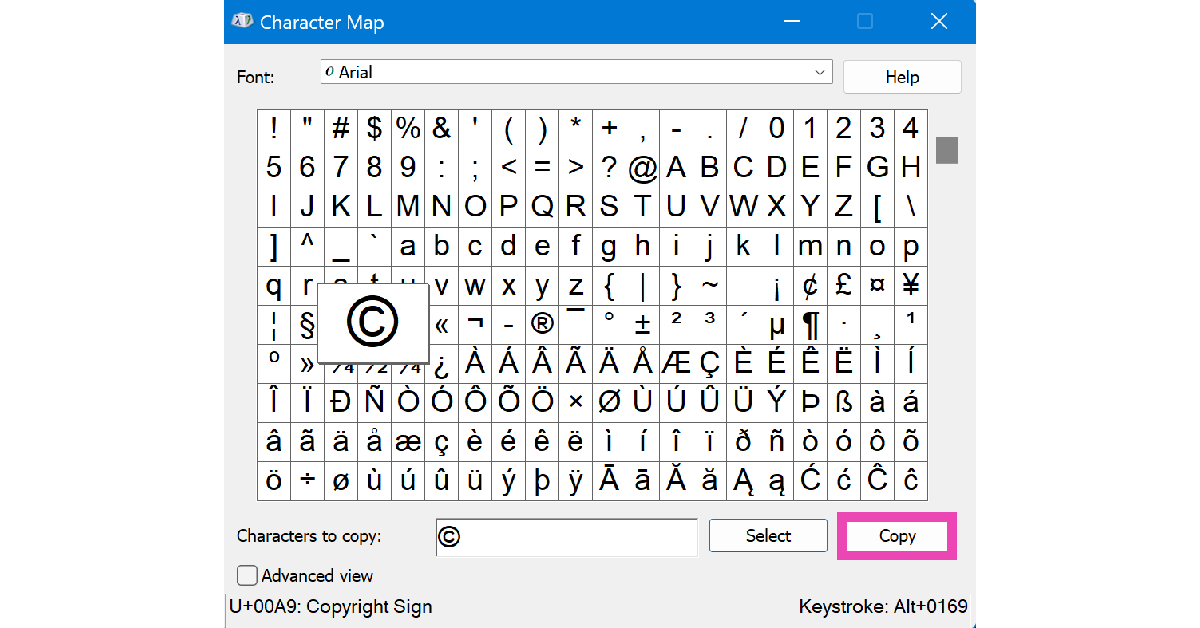This screenshot has width=1200, height=628.
Task: Select the micro sign µ character
Action: [777, 324]
